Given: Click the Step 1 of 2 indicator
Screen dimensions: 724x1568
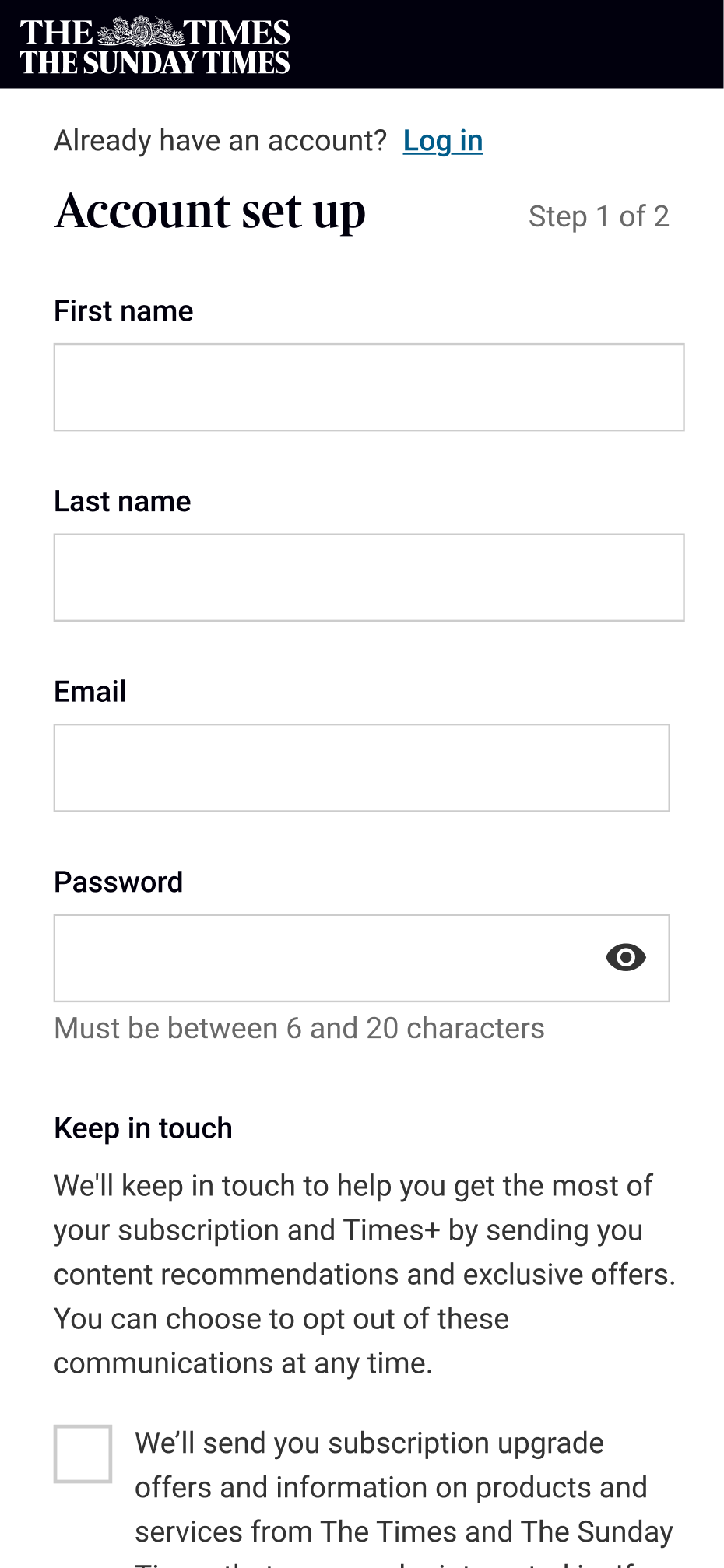Looking at the screenshot, I should (599, 216).
